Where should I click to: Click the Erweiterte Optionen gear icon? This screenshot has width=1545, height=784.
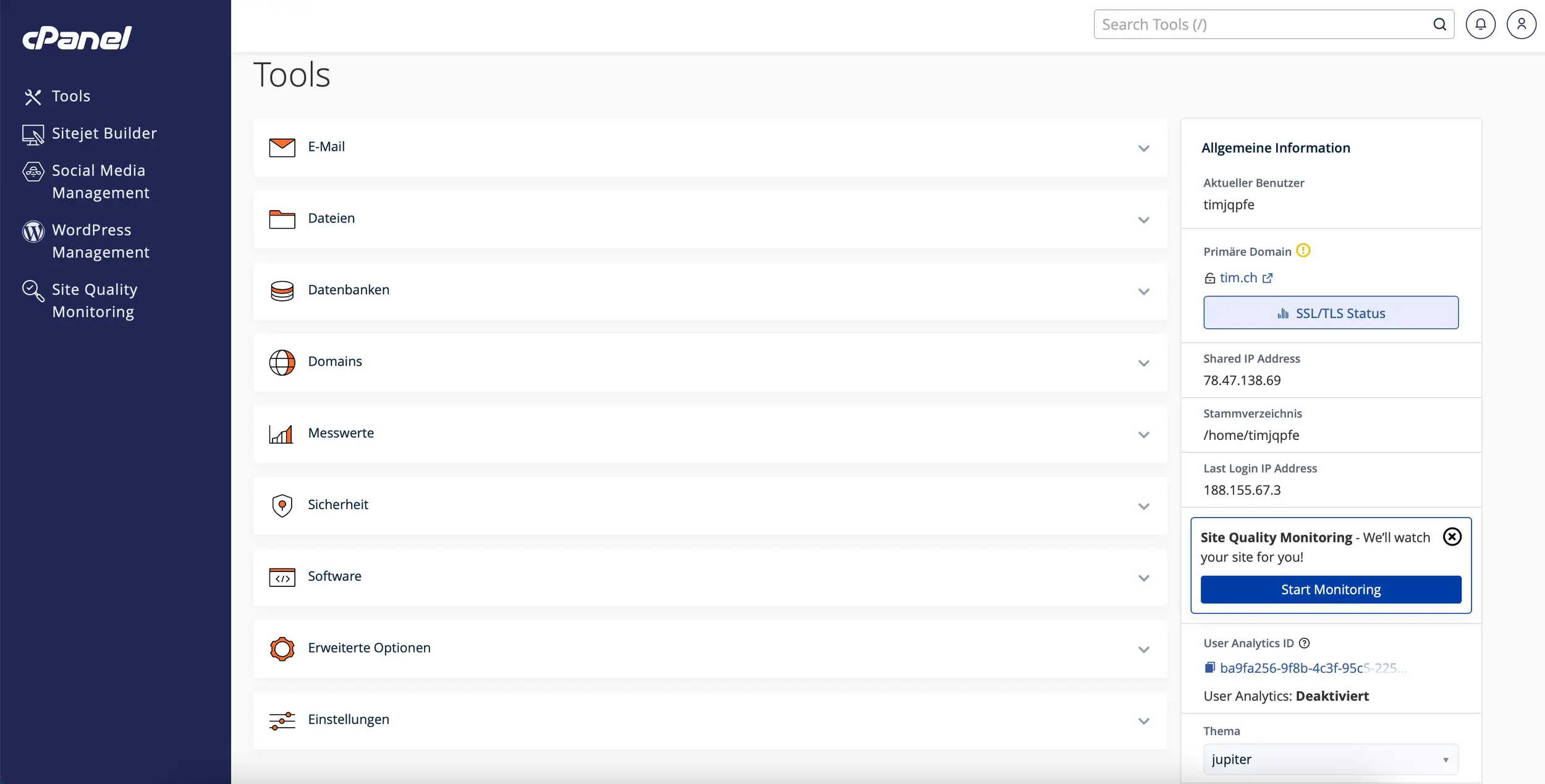(x=282, y=649)
